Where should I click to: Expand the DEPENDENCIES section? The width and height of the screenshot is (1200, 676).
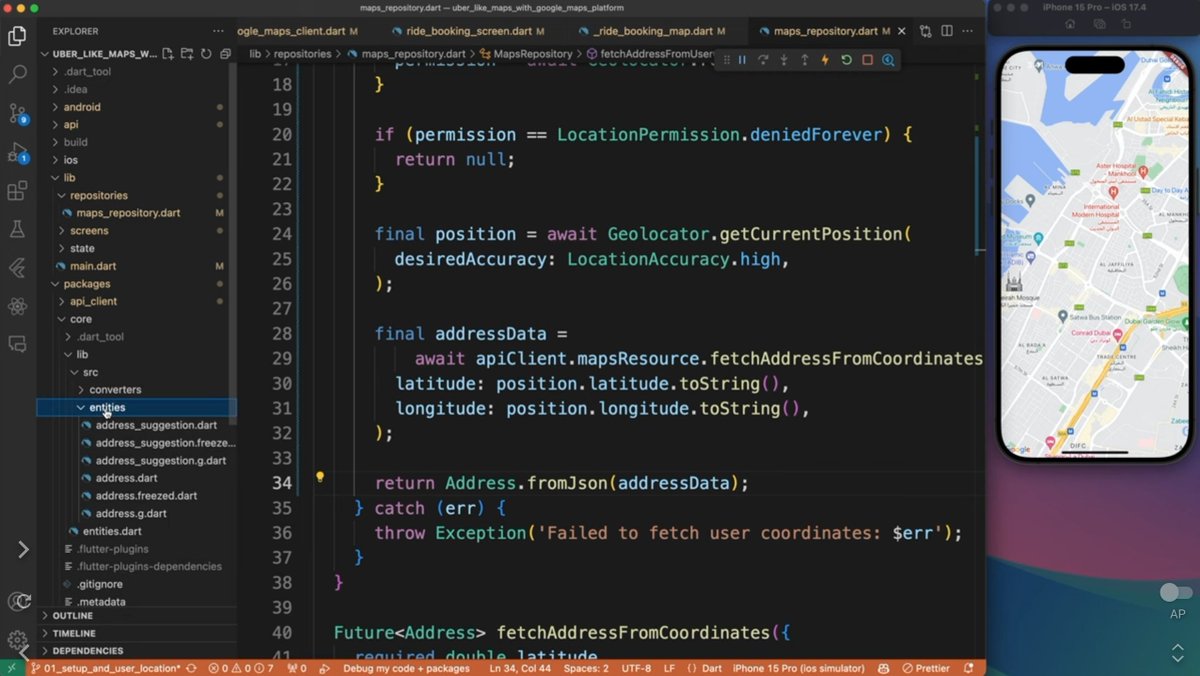coord(136,651)
